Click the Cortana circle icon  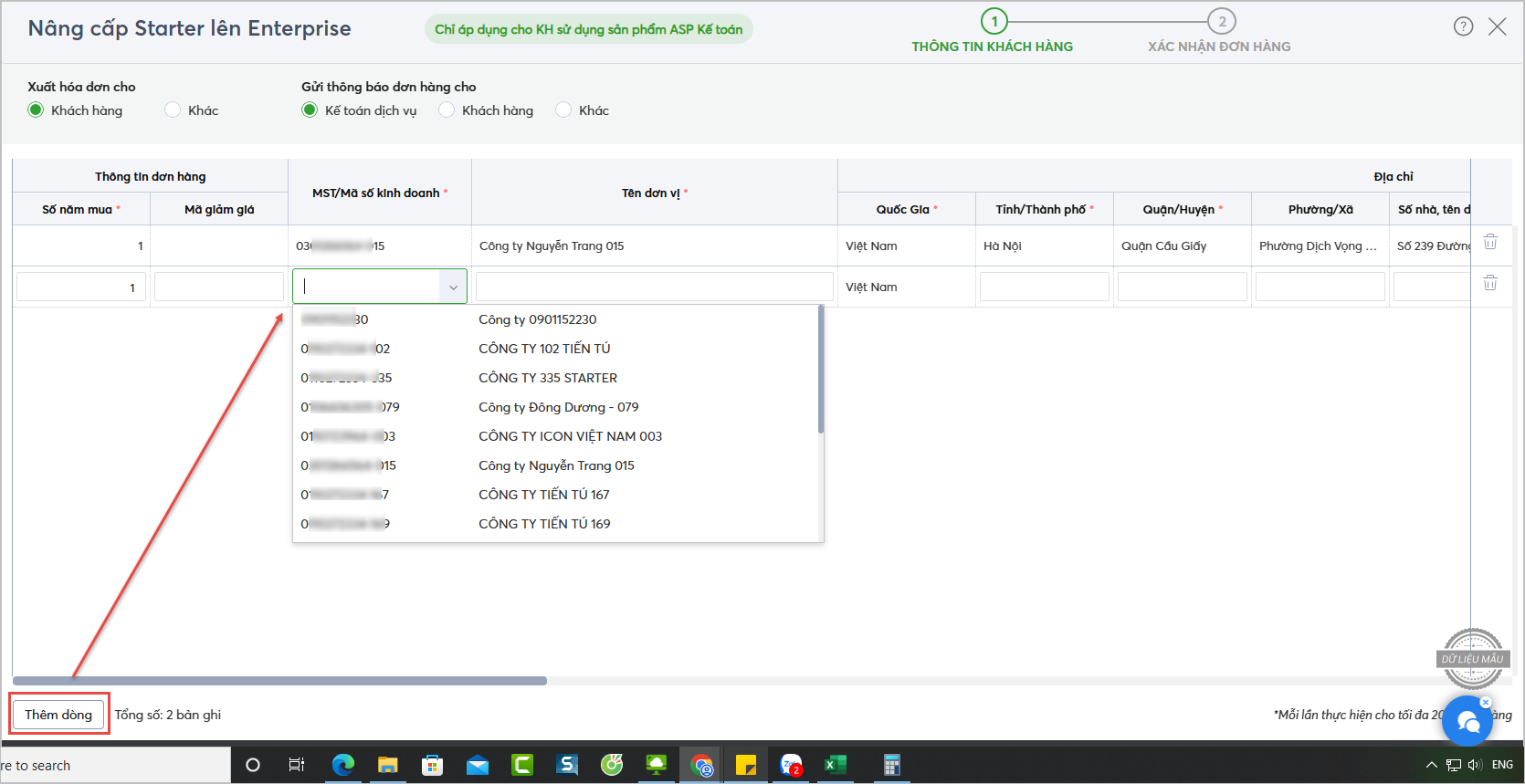pyautogui.click(x=253, y=765)
